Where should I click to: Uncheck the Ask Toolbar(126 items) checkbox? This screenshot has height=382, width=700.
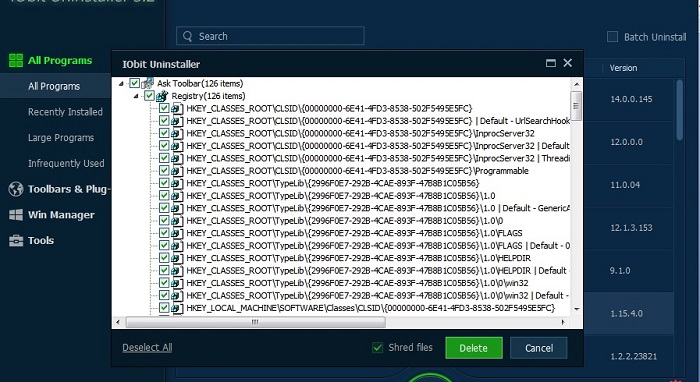click(x=134, y=83)
